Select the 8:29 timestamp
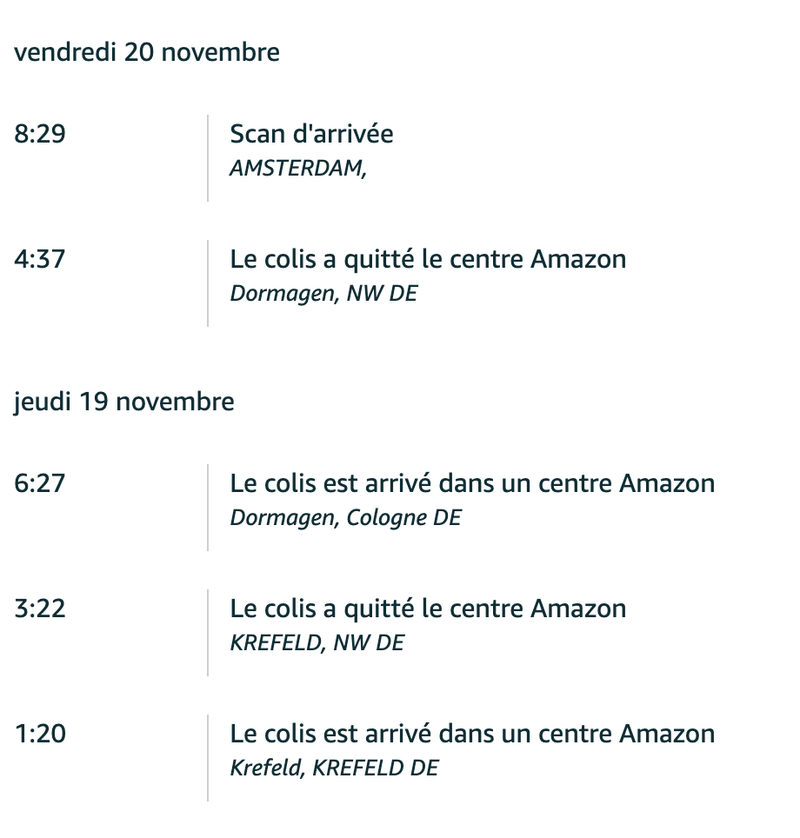Viewport: 800px width, 838px height. 40,134
